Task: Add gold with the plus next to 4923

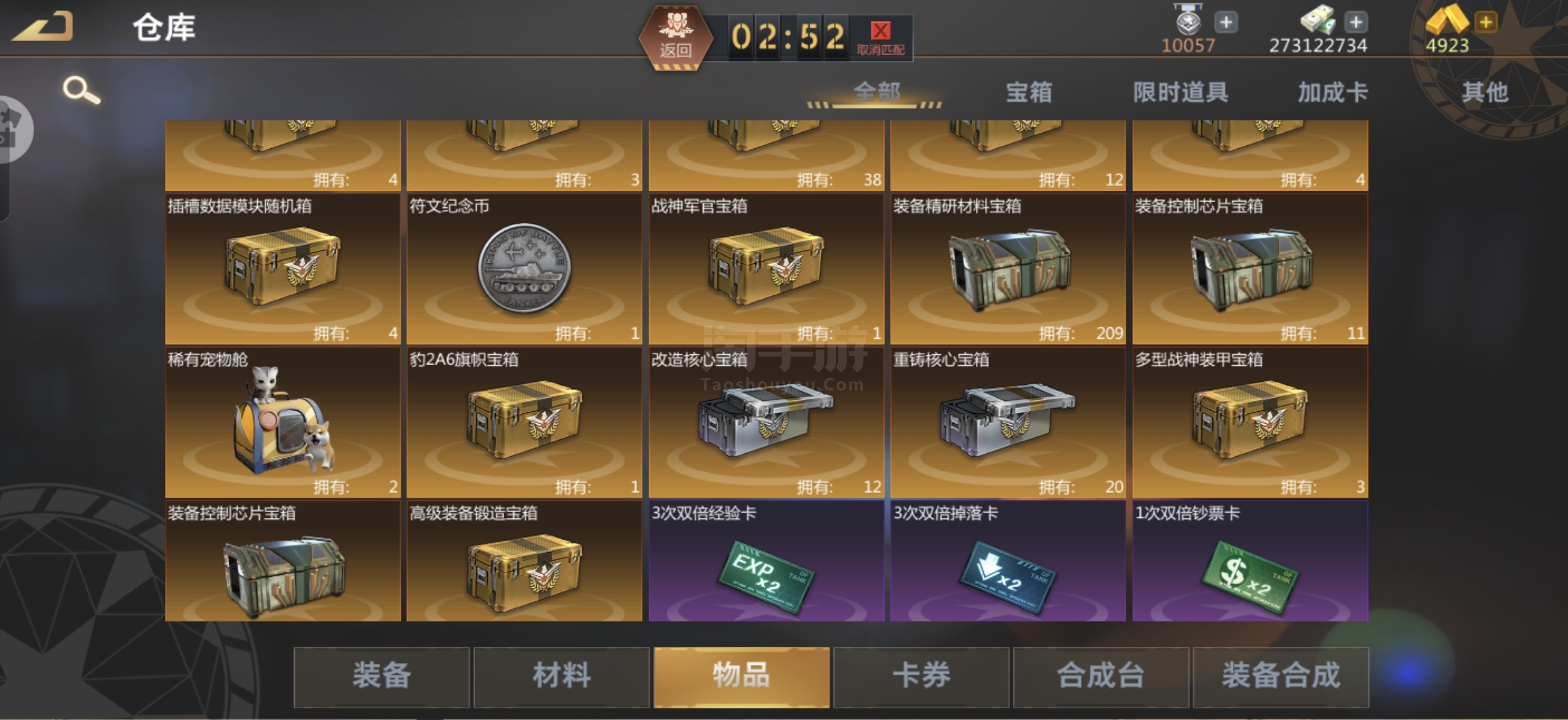Action: point(1485,23)
